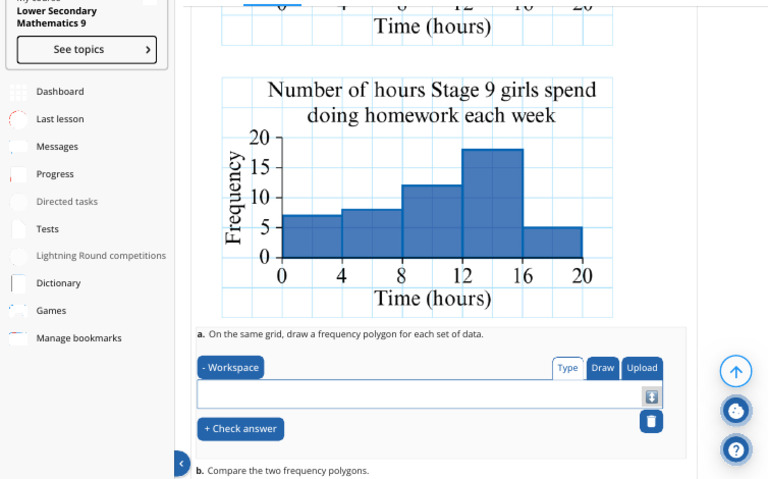Viewport: 768px width, 479px height.
Task: Switch to the Type tab
Action: tap(568, 368)
